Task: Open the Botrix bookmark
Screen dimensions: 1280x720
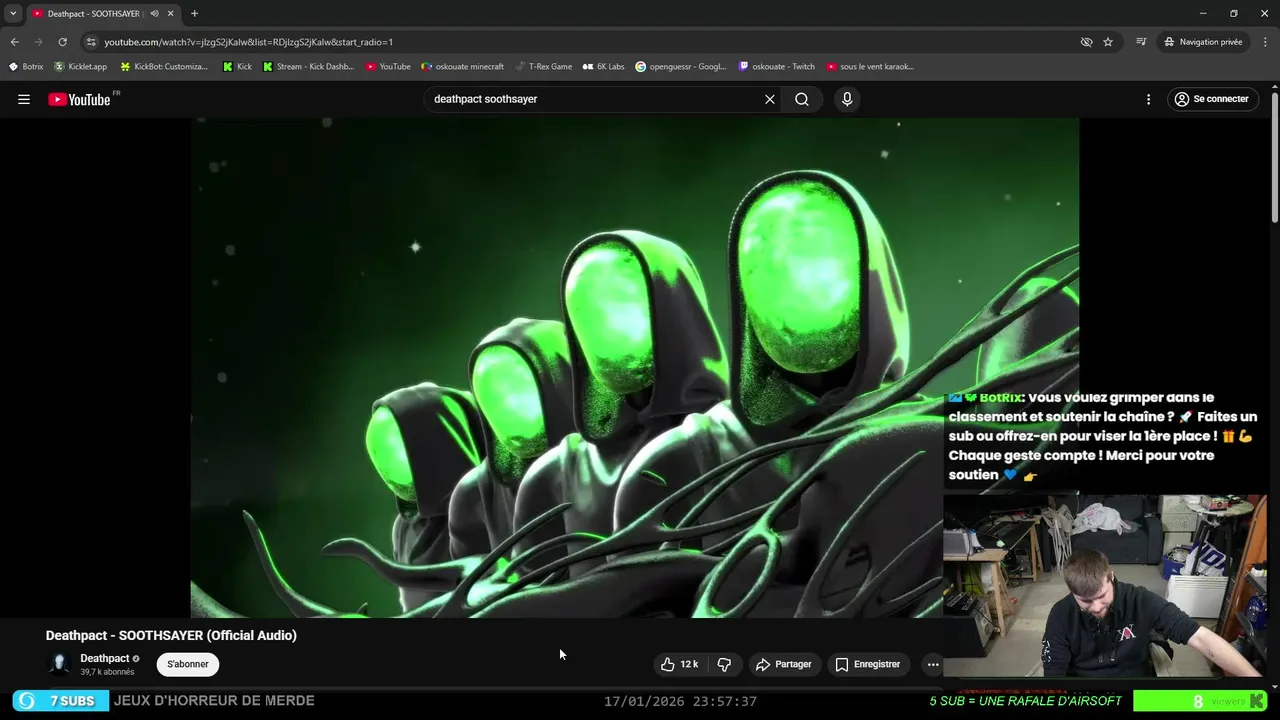Action: pos(26,67)
